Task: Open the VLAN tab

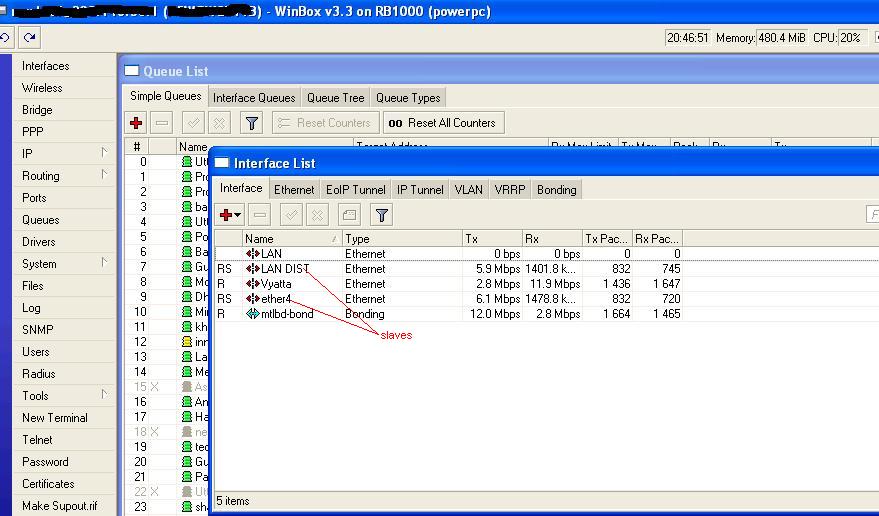Action: tap(469, 190)
